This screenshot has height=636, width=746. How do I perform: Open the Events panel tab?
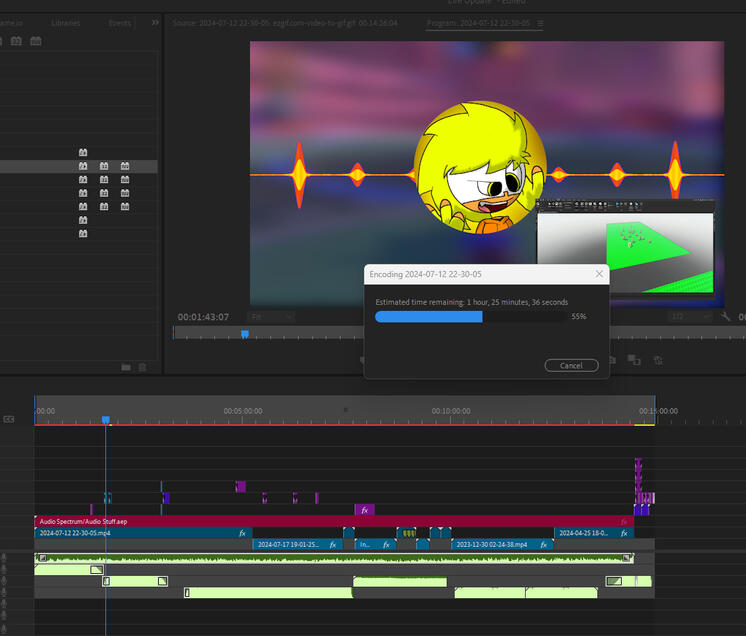pyautogui.click(x=119, y=23)
